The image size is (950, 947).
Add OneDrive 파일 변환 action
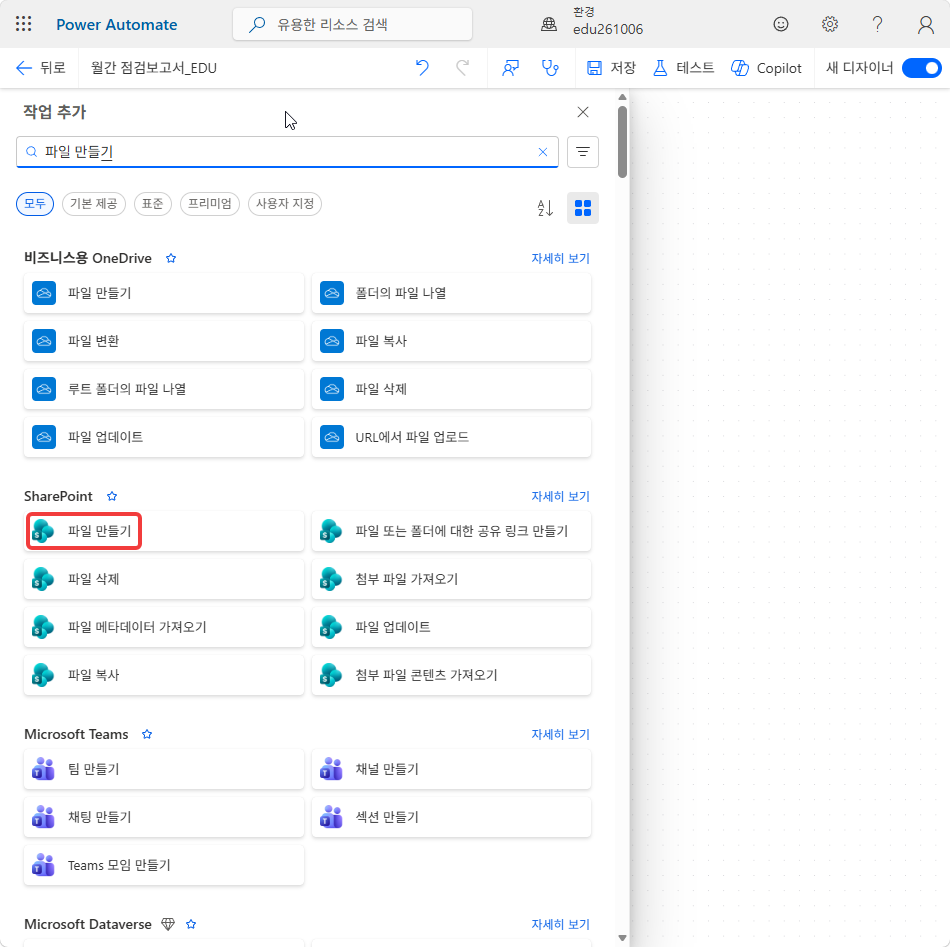tap(164, 341)
